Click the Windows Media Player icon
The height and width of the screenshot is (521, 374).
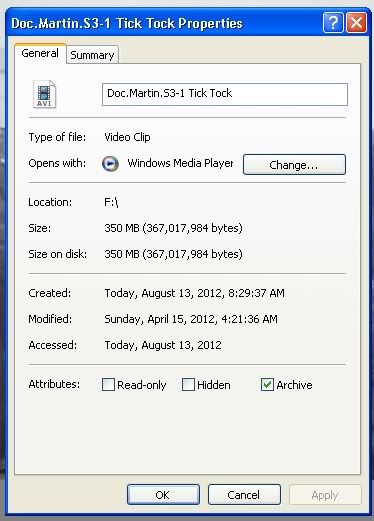click(x=110, y=163)
